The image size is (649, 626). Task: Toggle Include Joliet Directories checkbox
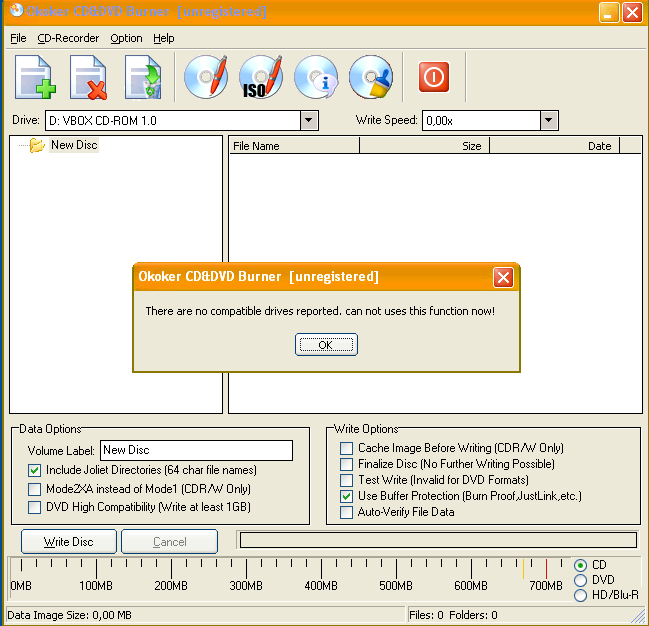pos(34,470)
